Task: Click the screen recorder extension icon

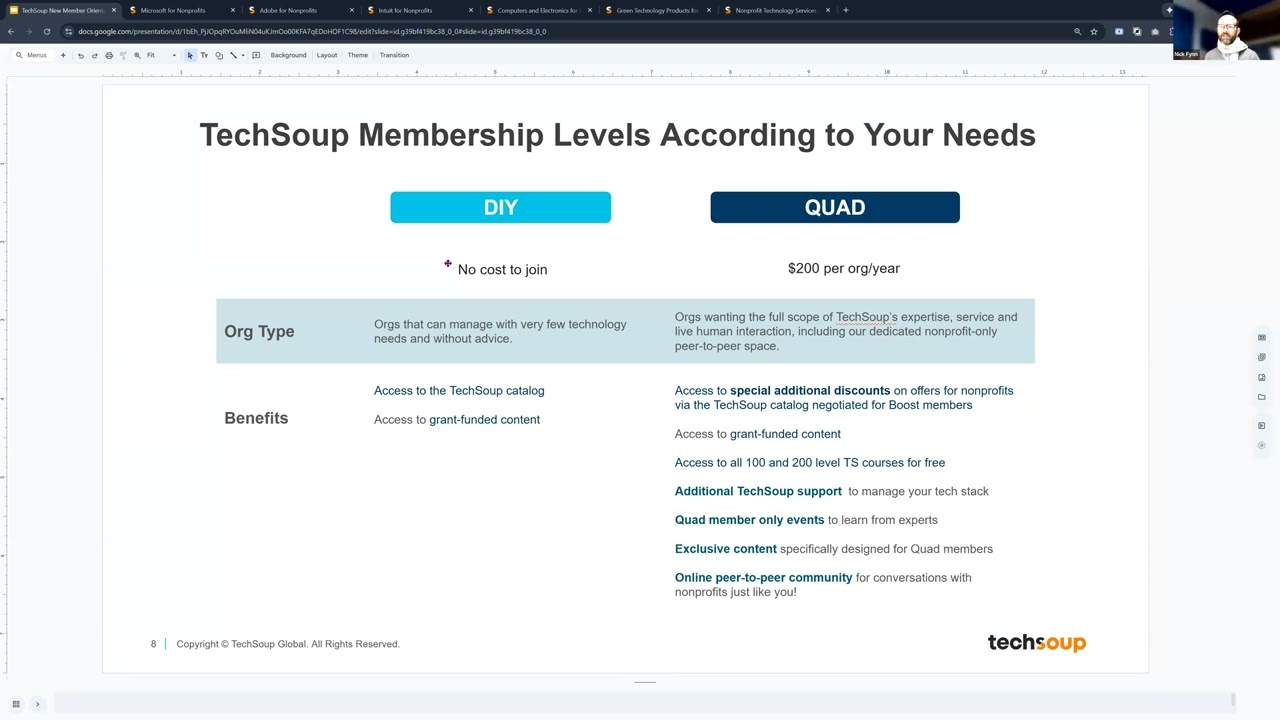Action: point(1119,31)
